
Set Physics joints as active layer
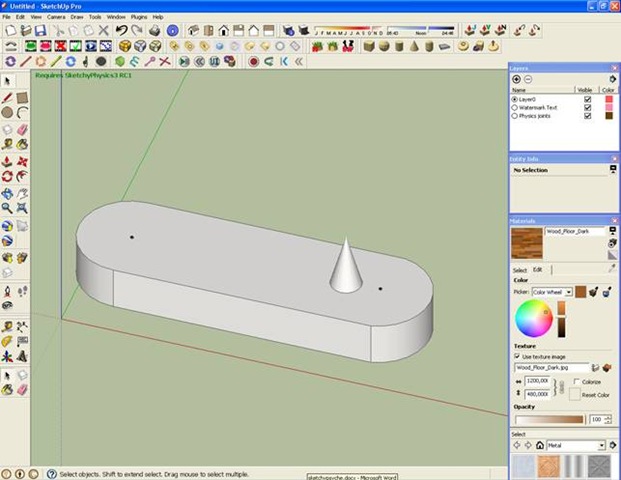click(515, 116)
